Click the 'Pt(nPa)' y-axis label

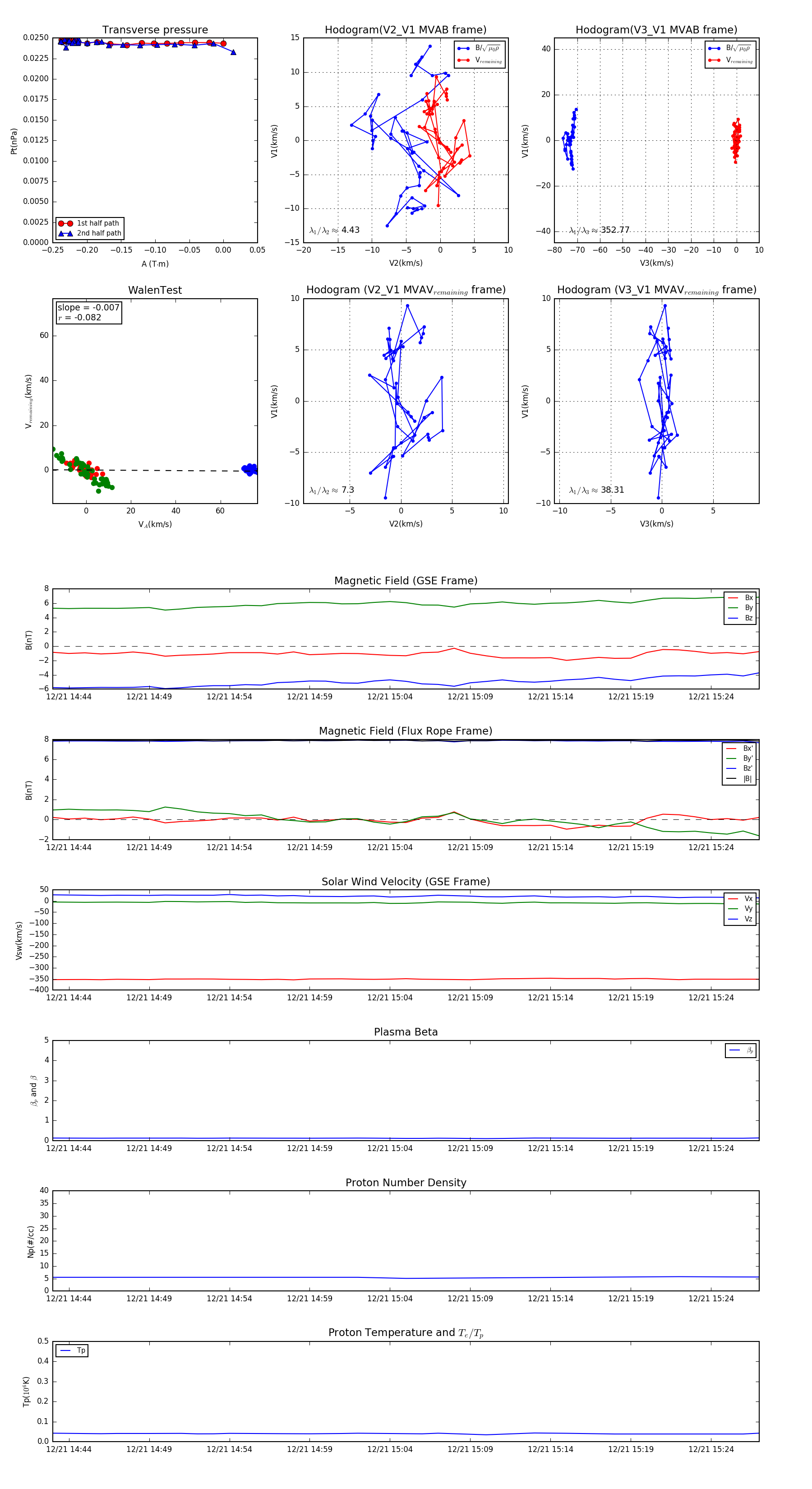(x=14, y=140)
